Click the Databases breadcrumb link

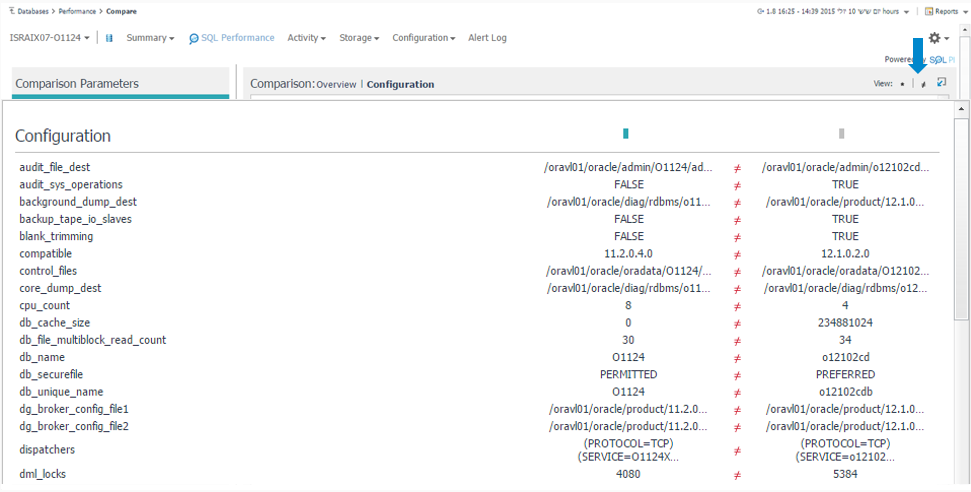click(37, 11)
